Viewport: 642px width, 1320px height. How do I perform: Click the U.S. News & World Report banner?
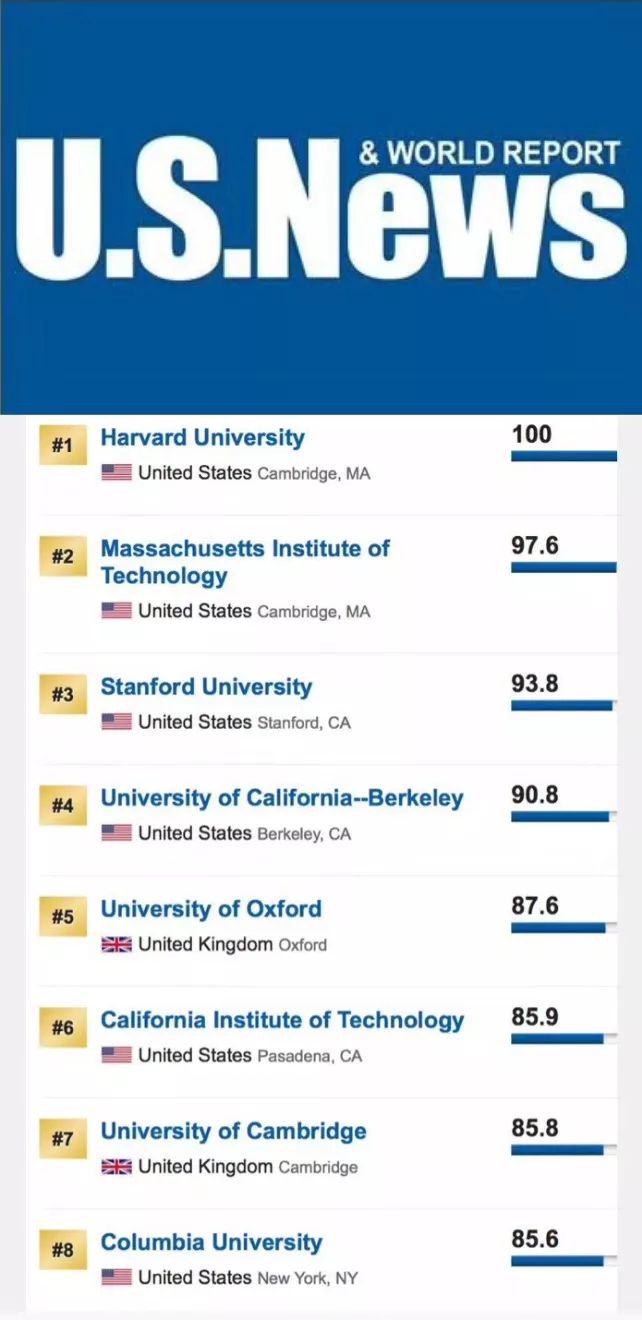[x=321, y=207]
